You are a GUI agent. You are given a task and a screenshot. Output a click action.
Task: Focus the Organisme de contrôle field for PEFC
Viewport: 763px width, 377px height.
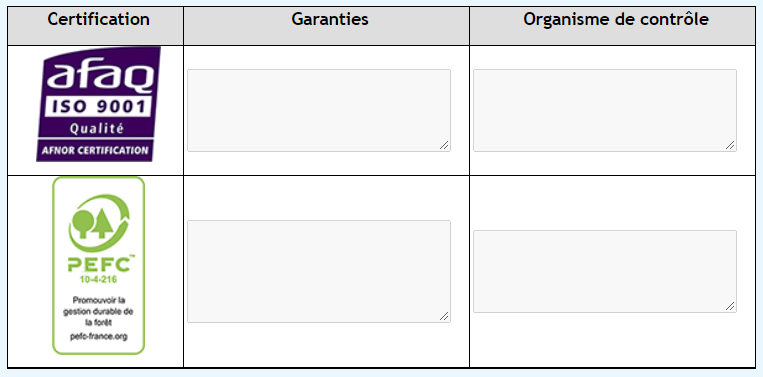pyautogui.click(x=605, y=271)
